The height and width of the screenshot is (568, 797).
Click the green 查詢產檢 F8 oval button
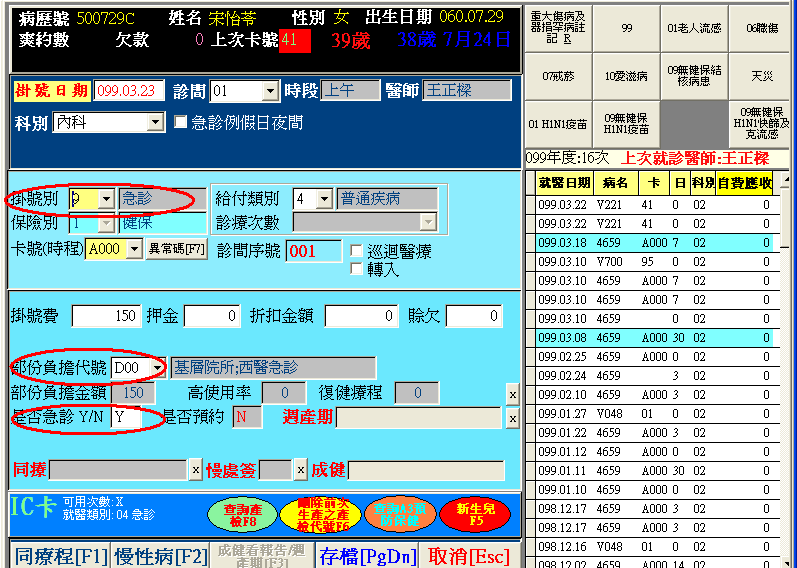(242, 514)
